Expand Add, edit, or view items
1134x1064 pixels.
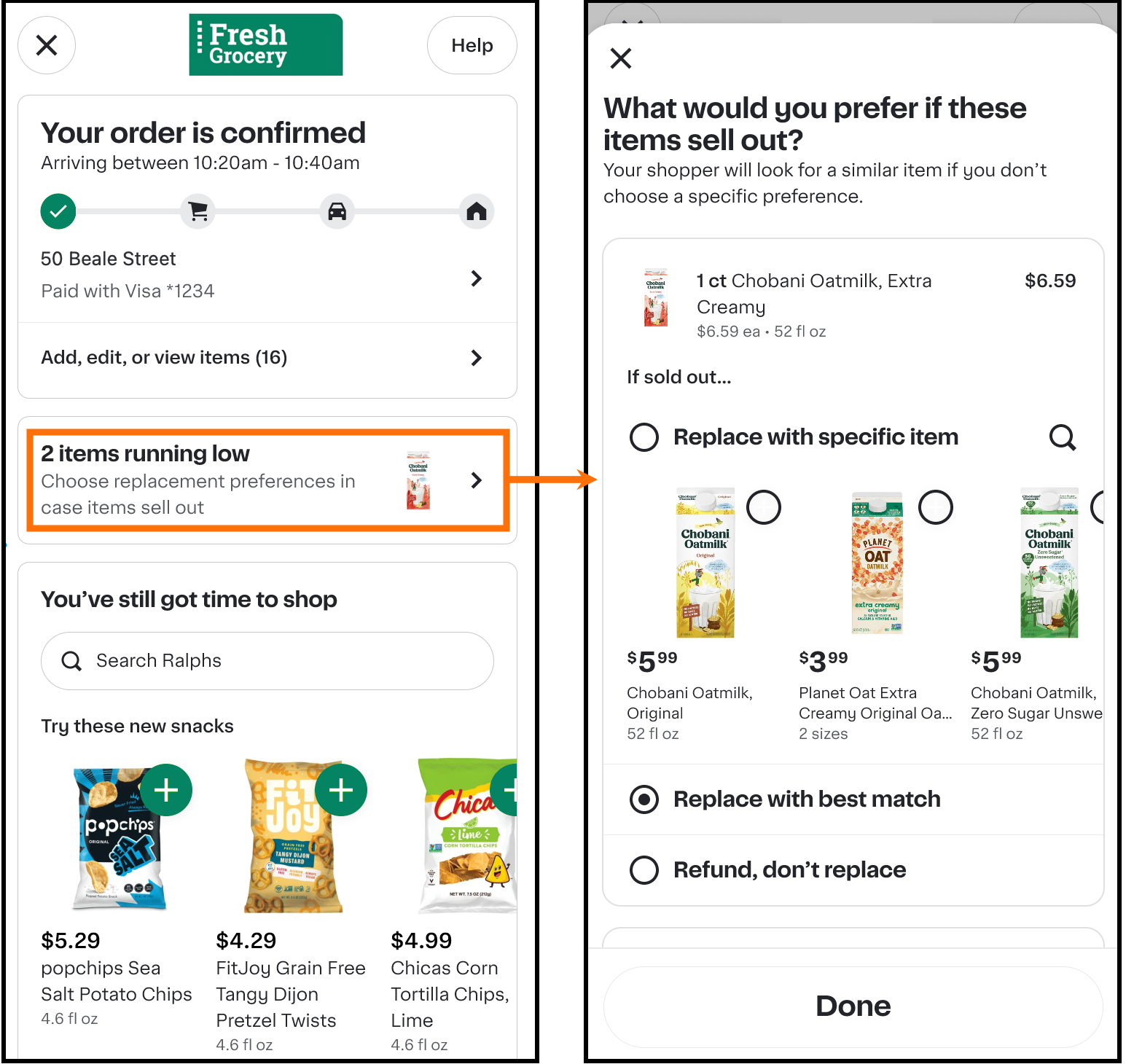click(477, 358)
